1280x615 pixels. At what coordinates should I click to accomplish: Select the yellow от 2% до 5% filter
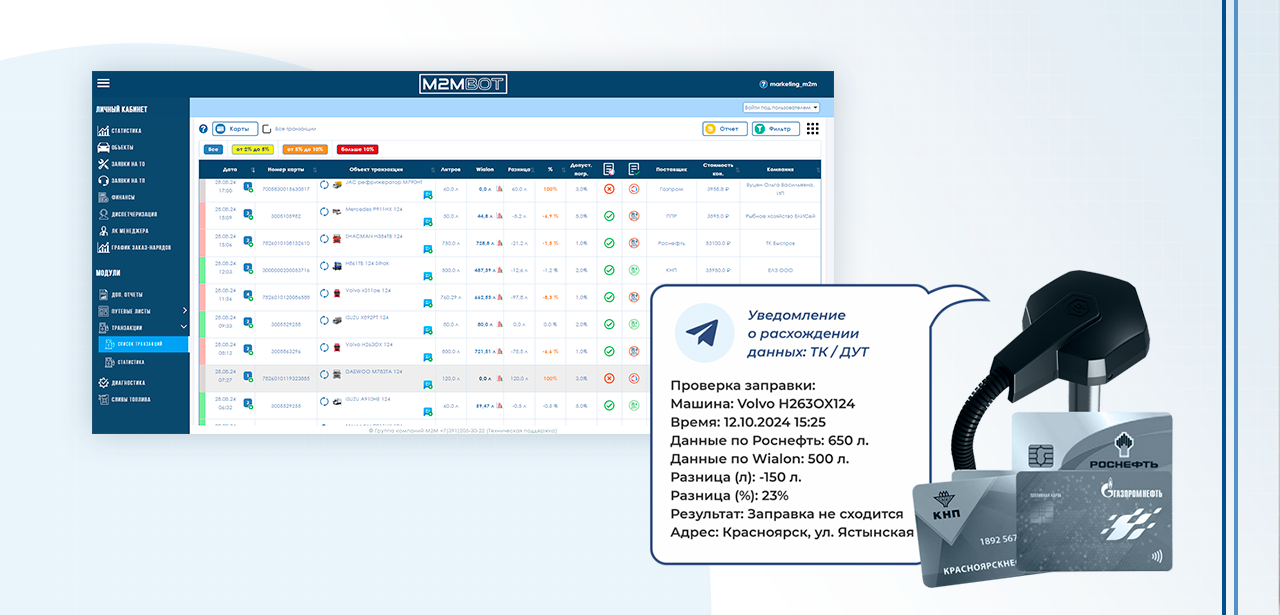(252, 149)
